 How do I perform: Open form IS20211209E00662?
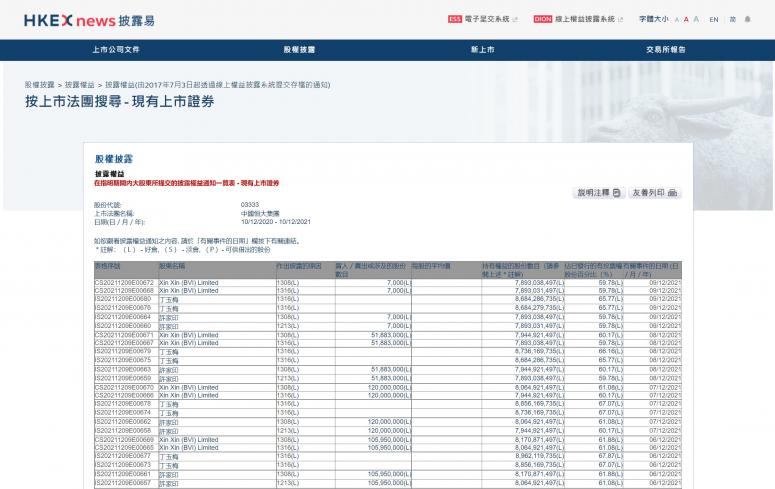tap(123, 422)
